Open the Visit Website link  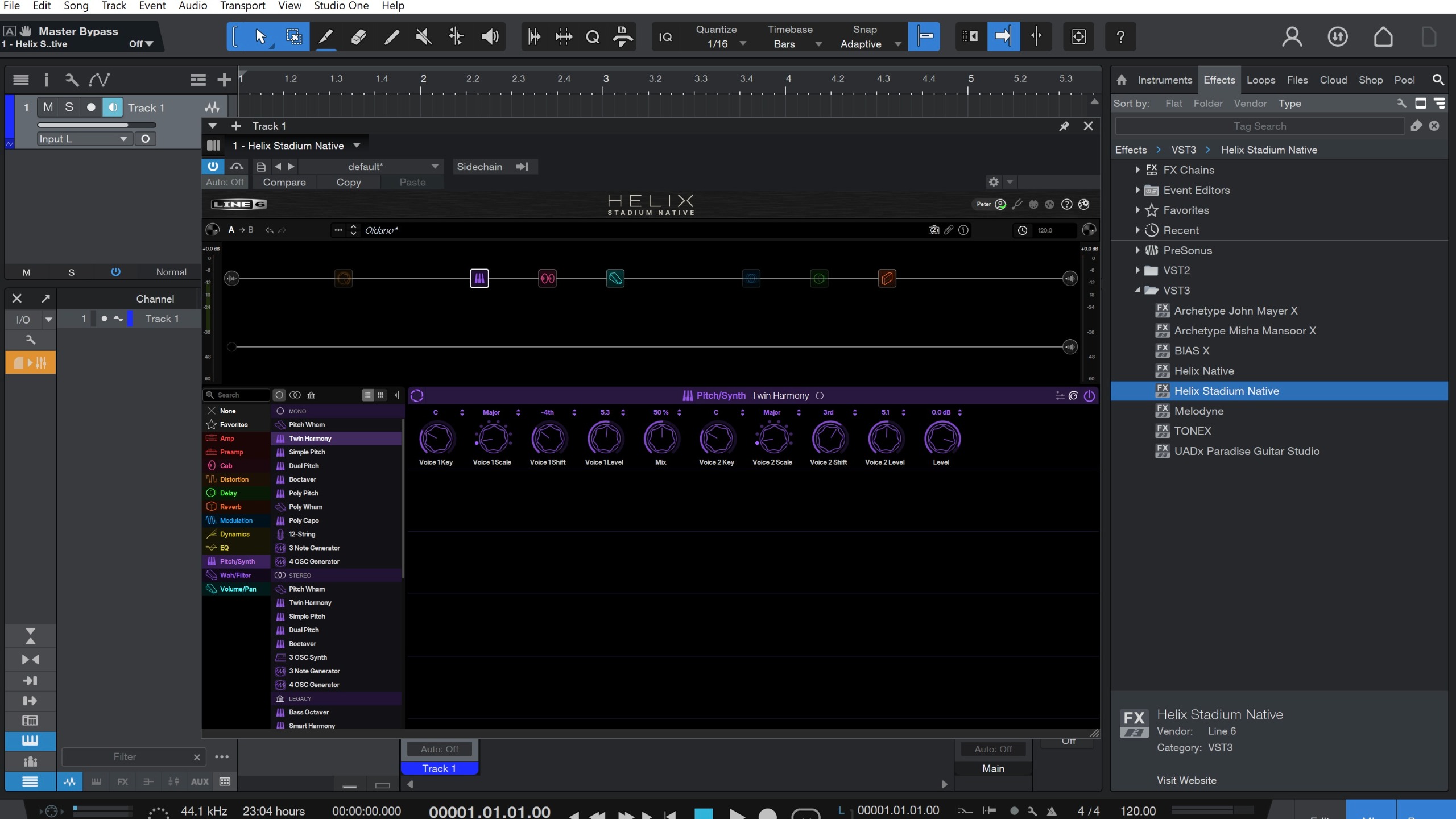coord(1186,780)
